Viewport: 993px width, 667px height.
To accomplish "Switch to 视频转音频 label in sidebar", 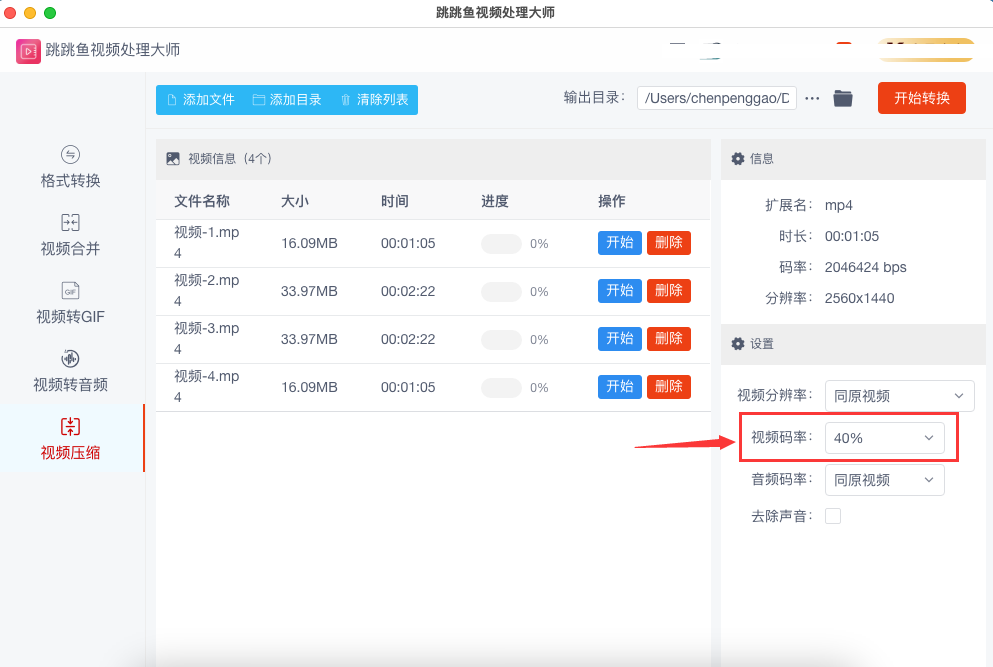I will pos(70,384).
